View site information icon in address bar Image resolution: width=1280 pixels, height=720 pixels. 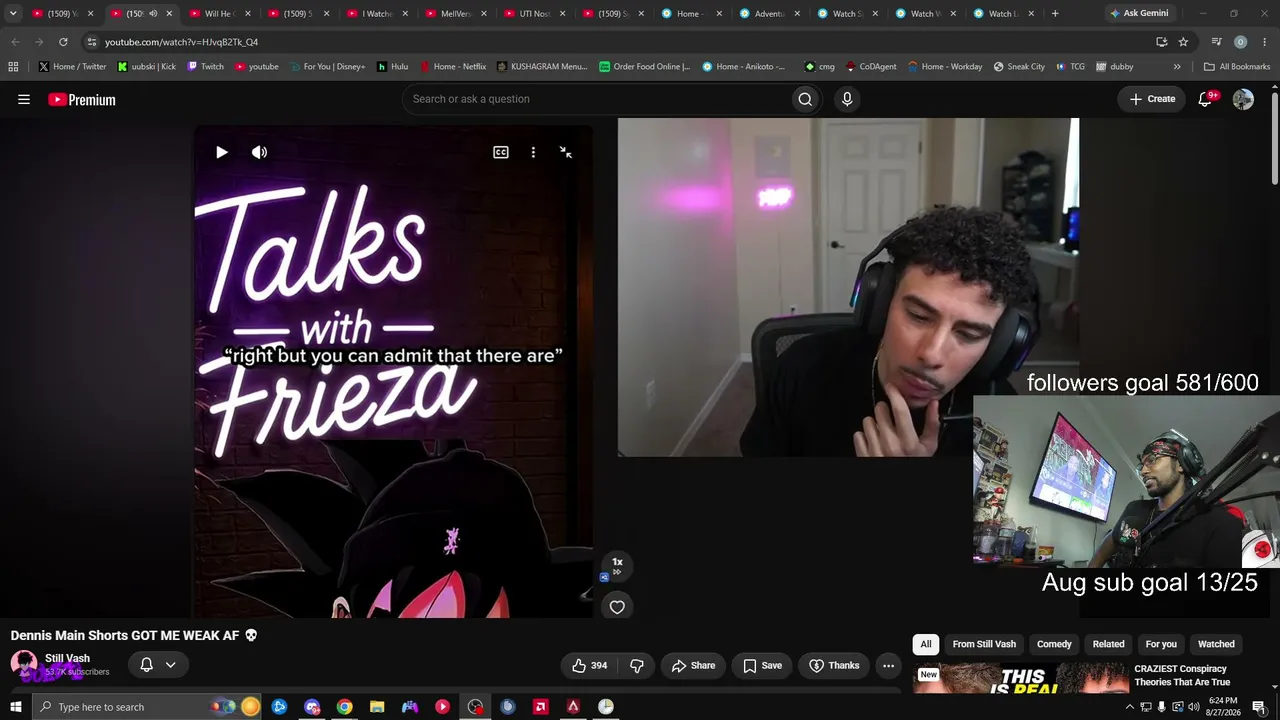coord(91,42)
